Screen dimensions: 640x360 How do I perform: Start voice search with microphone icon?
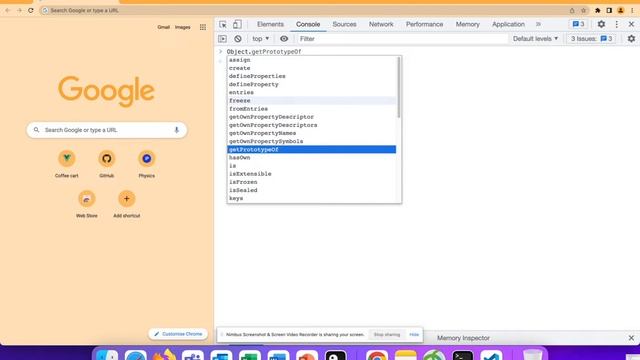pyautogui.click(x=176, y=130)
